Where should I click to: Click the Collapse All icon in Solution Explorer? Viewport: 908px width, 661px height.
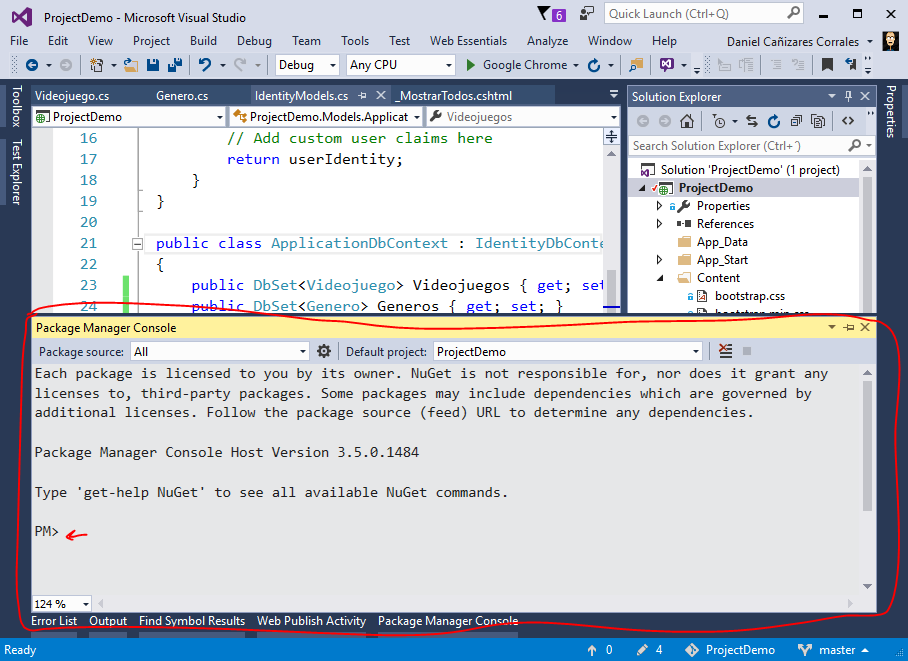pos(796,121)
